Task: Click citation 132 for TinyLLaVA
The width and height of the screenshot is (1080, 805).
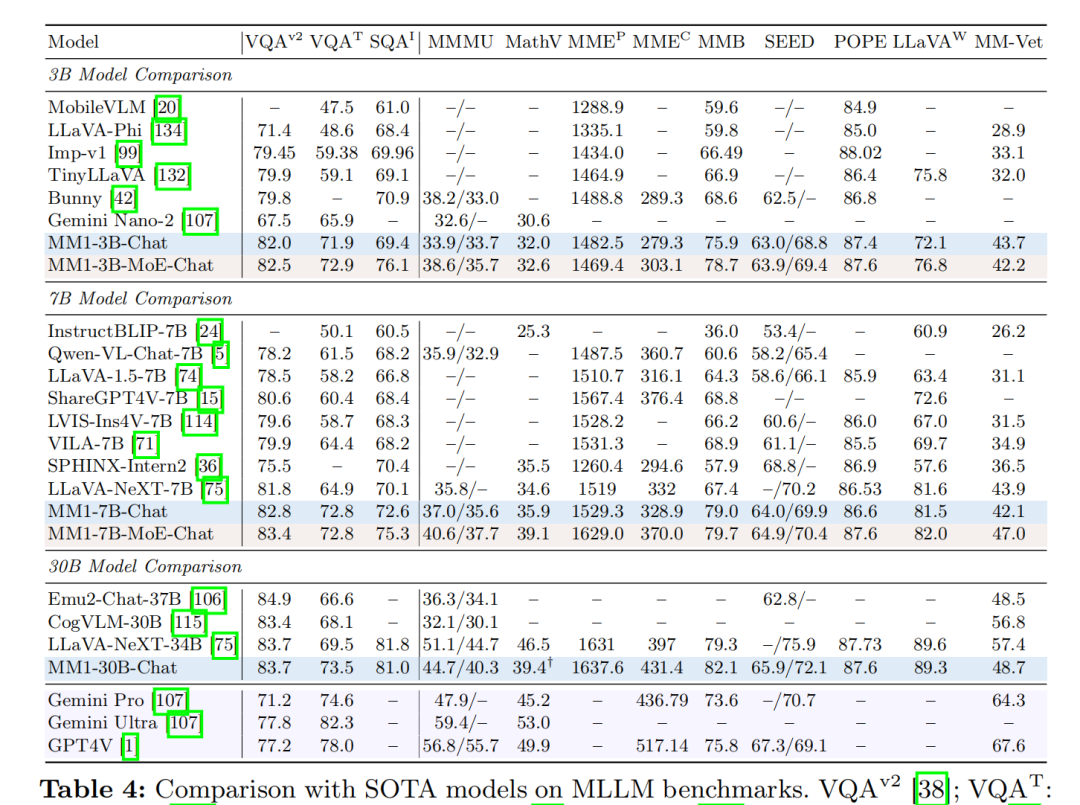Action: pyautogui.click(x=172, y=175)
